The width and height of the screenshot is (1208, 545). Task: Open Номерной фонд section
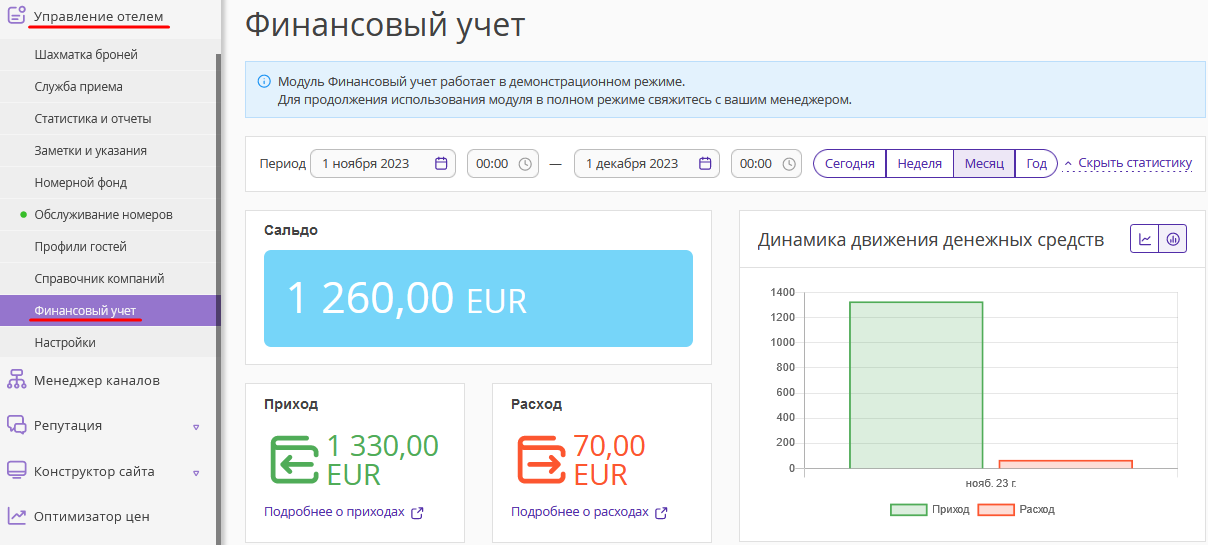(108, 183)
